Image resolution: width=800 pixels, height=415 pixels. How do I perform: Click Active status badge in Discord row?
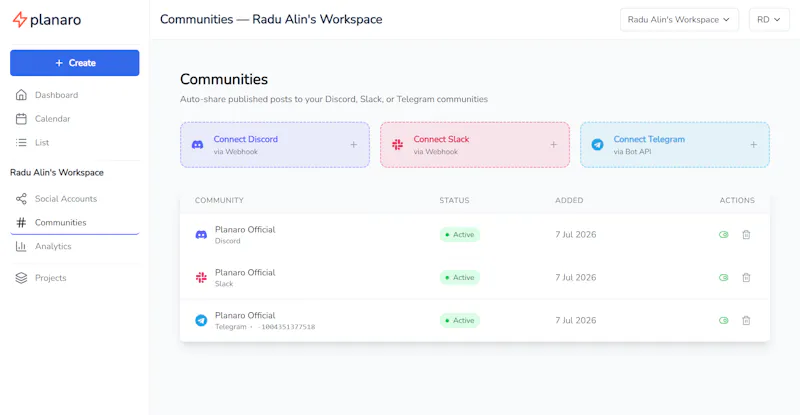tap(460, 235)
